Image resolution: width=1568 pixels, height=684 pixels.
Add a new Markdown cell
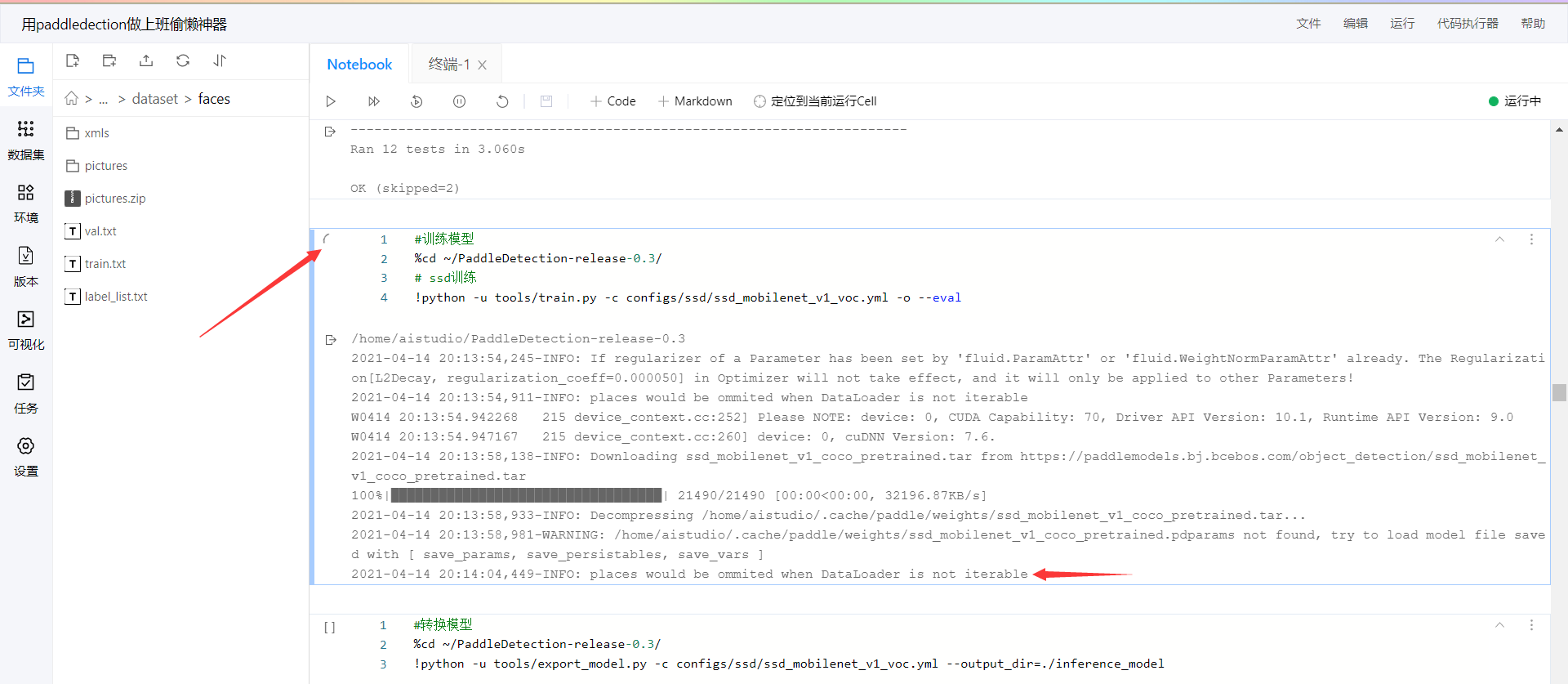(695, 101)
